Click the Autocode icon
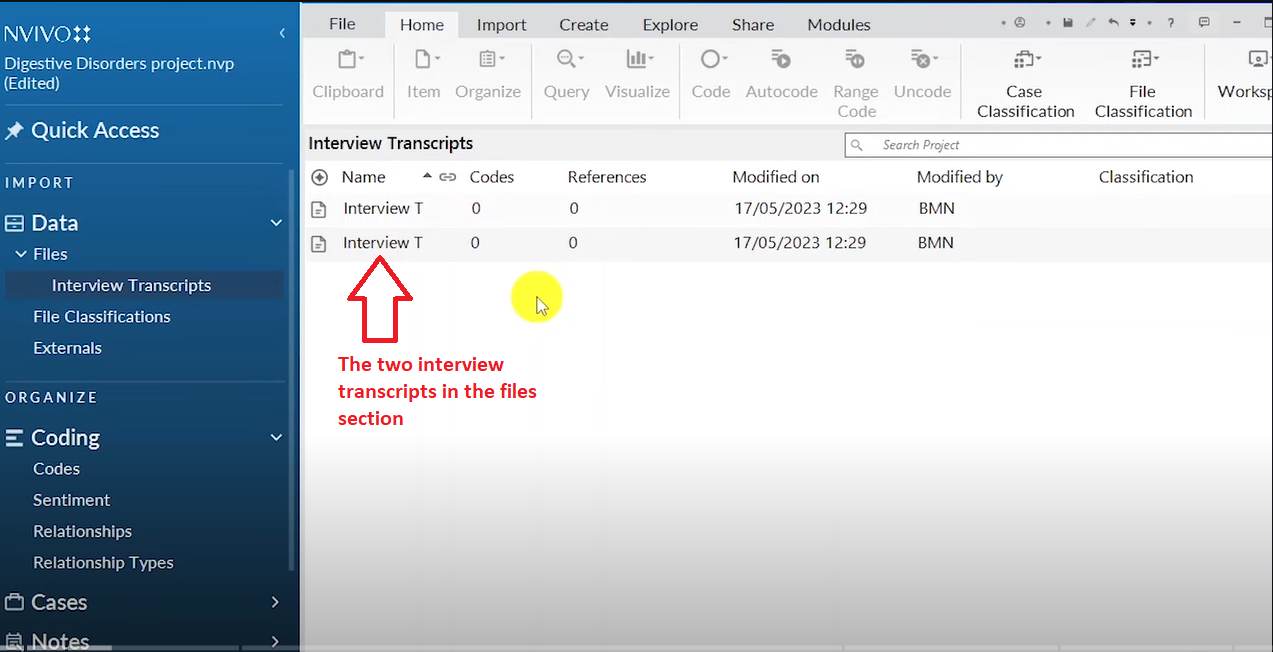The width and height of the screenshot is (1273, 652). click(x=781, y=72)
